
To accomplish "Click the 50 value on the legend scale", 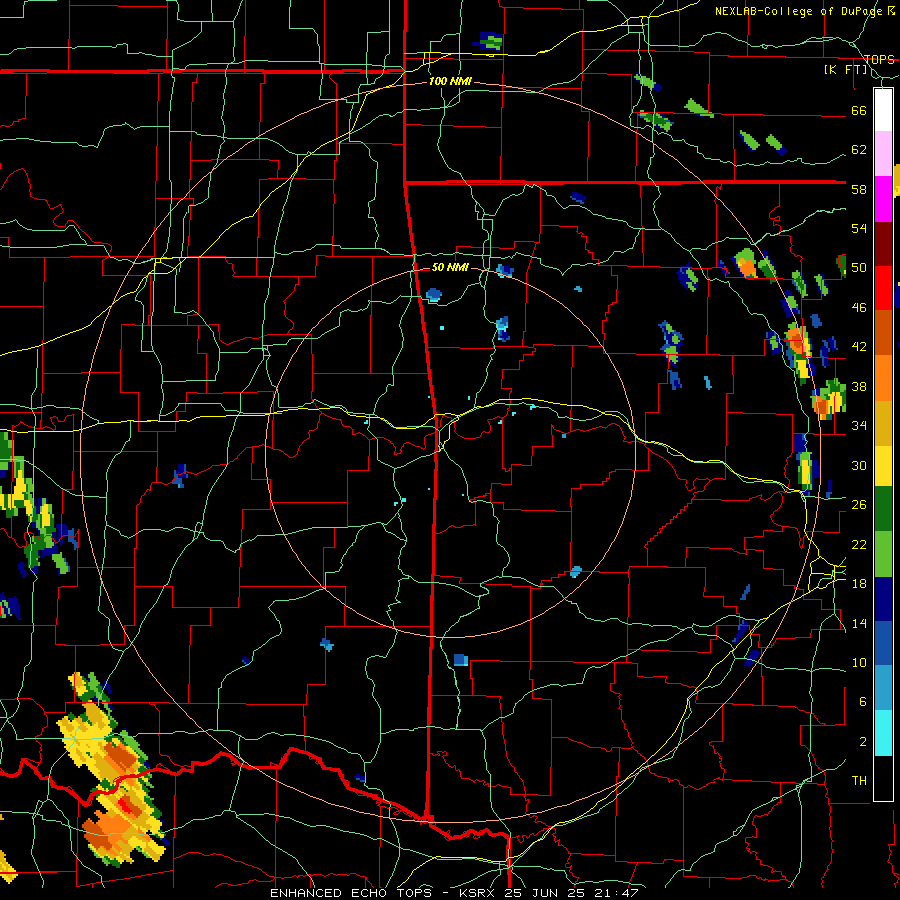I will tap(859, 268).
